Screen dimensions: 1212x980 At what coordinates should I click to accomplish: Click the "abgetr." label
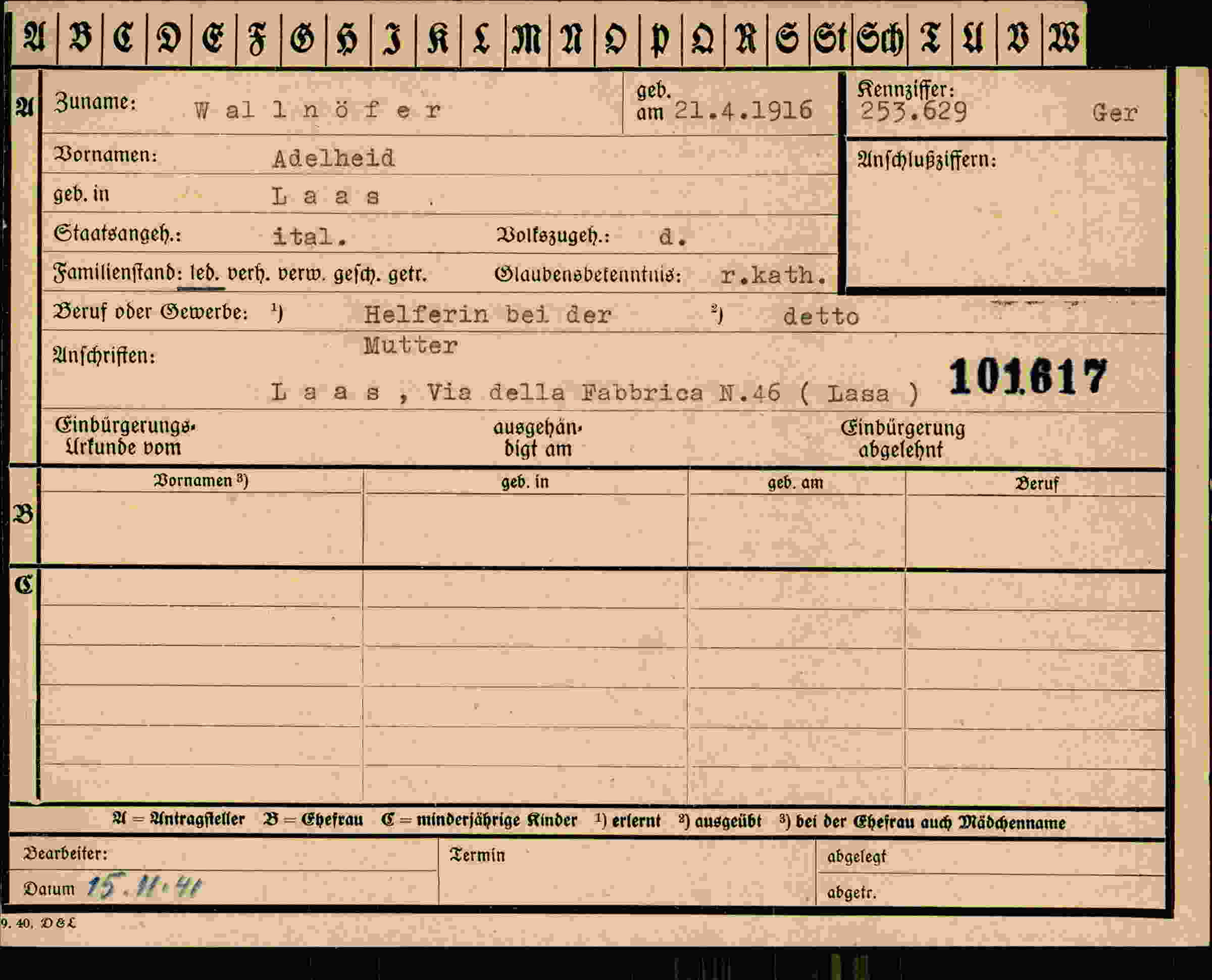(x=851, y=893)
